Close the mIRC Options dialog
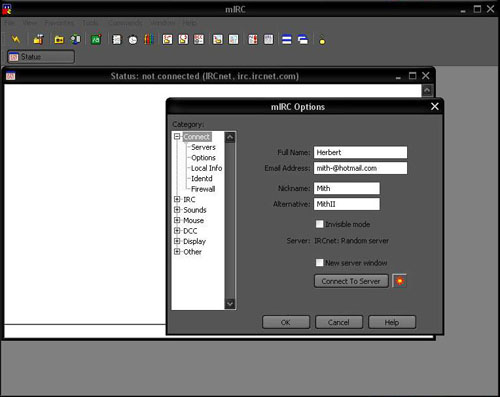Screen dimensions: 500x397 (435, 106)
